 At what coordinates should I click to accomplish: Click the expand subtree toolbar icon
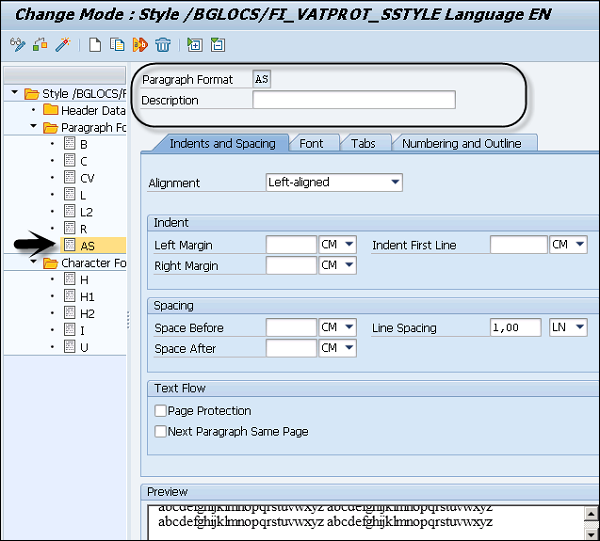click(195, 45)
